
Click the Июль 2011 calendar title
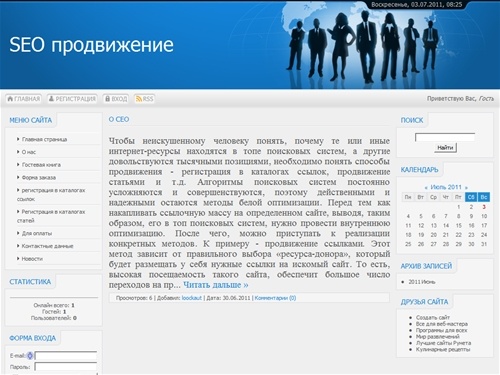coord(446,187)
